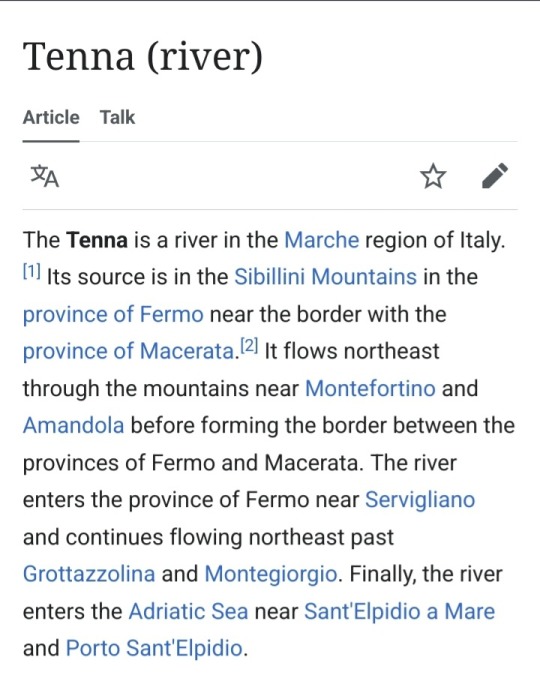
Task: Visit the Montegiorgio link
Action: (x=271, y=574)
